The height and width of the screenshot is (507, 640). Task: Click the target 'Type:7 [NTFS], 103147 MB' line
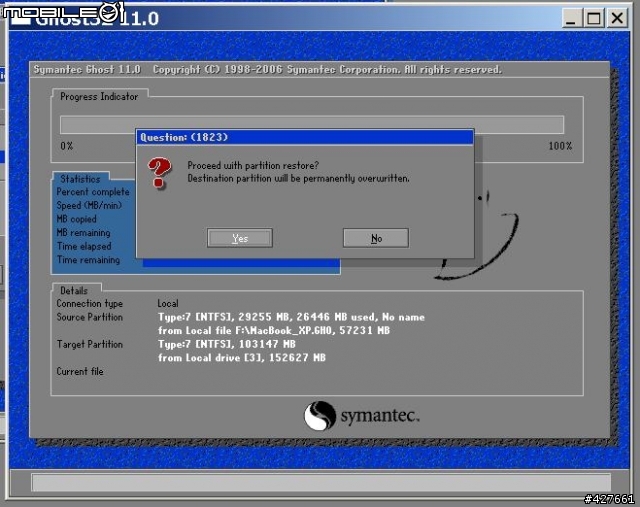[x=227, y=345]
